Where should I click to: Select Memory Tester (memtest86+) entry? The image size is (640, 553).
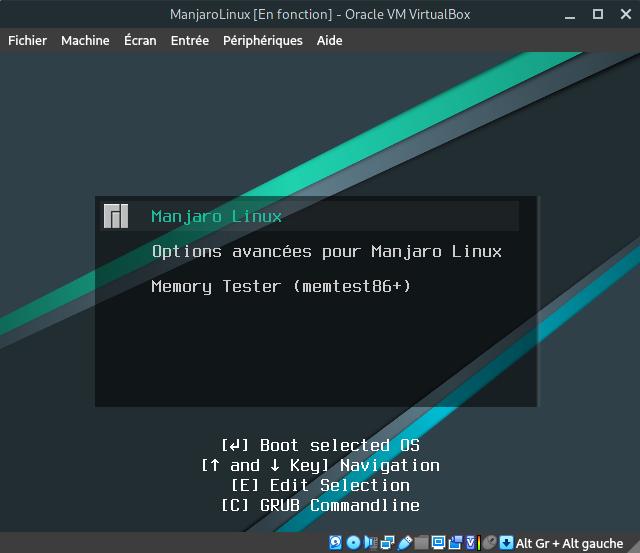[x=281, y=286]
